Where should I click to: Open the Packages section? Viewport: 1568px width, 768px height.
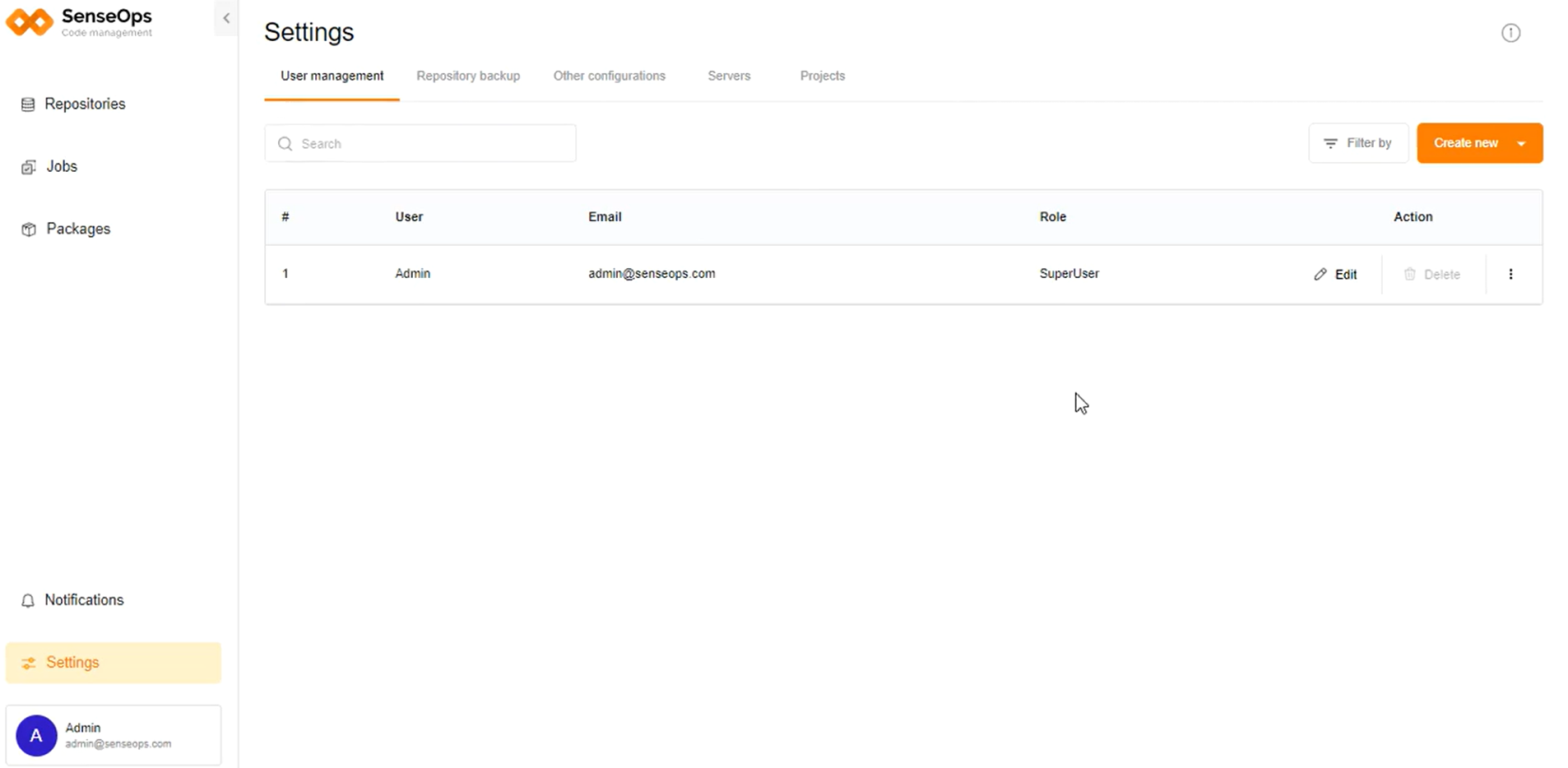(x=78, y=229)
